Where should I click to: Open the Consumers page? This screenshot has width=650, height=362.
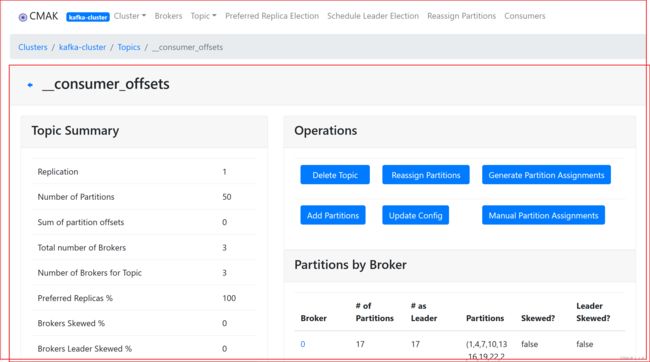click(525, 16)
